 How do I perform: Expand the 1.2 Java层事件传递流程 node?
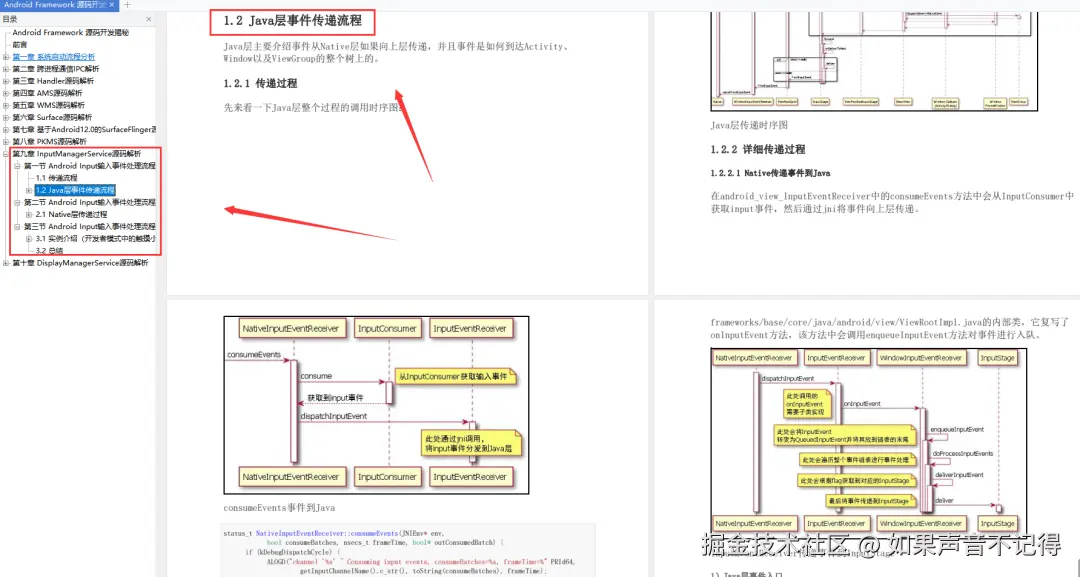[x=30, y=190]
